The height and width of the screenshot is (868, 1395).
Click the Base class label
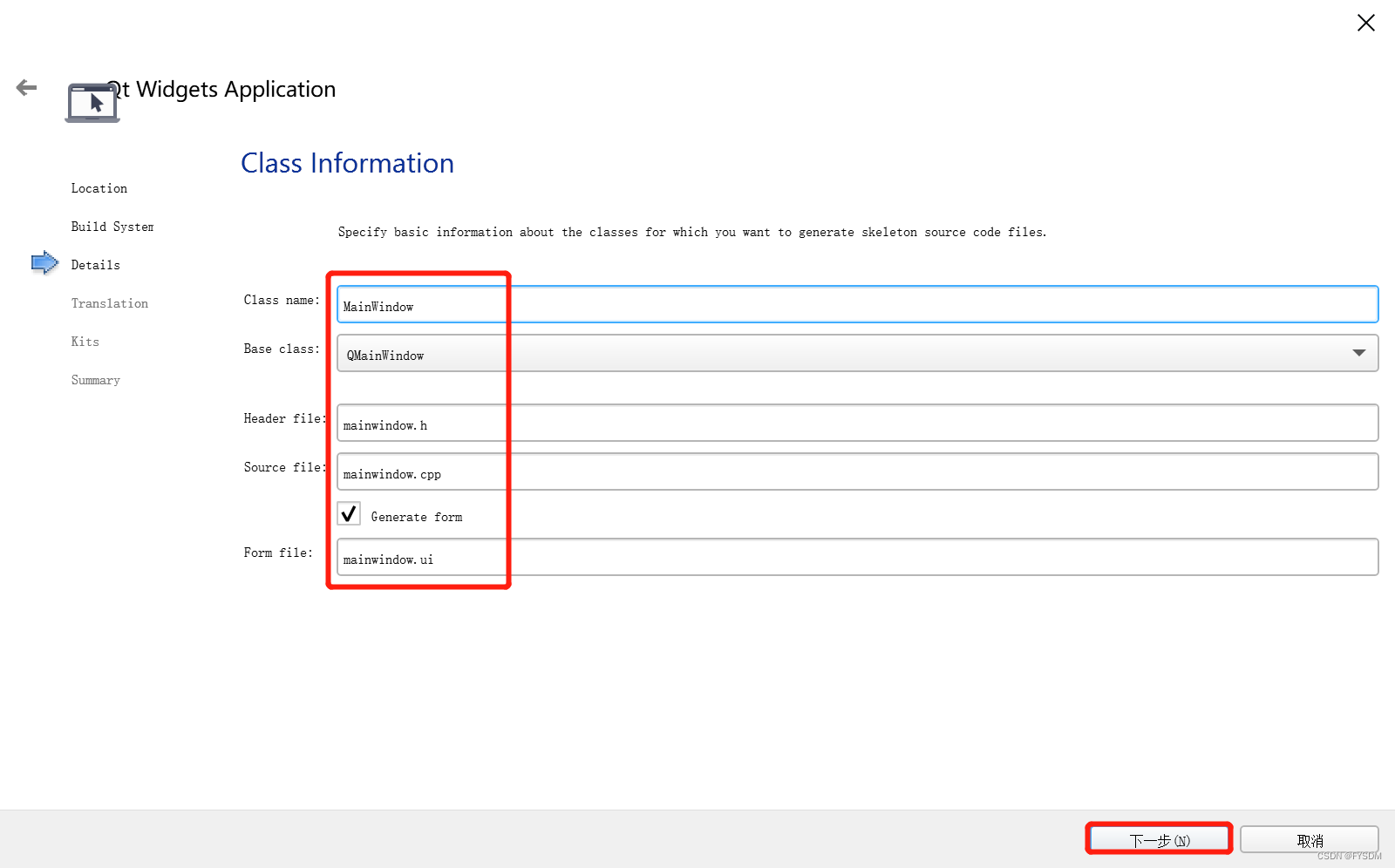pyautogui.click(x=282, y=349)
